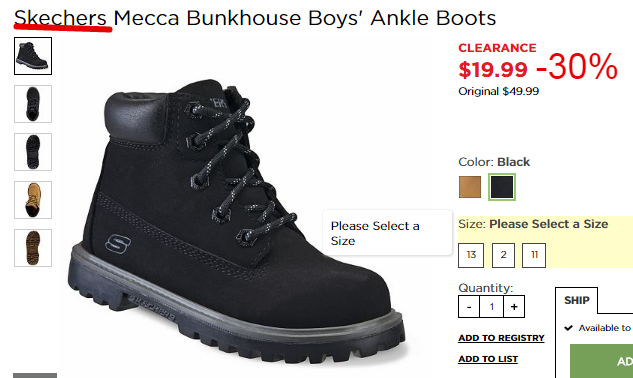
Task: Click the quantity number field
Action: pos(491,307)
